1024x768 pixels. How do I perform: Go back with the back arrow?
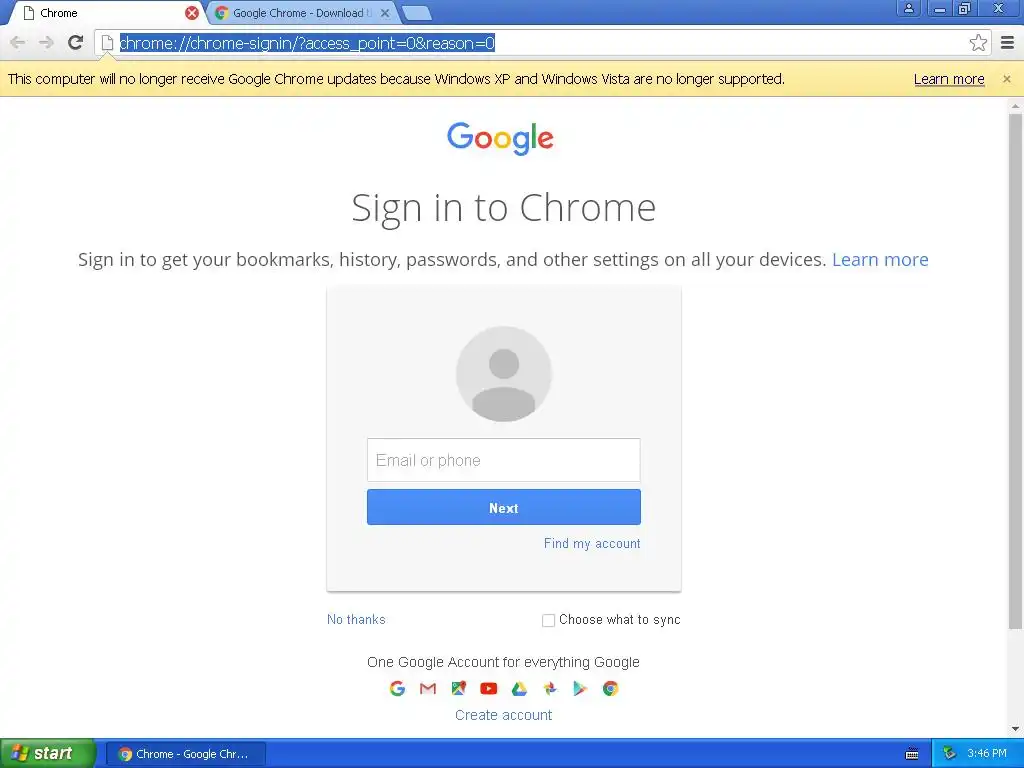point(18,43)
